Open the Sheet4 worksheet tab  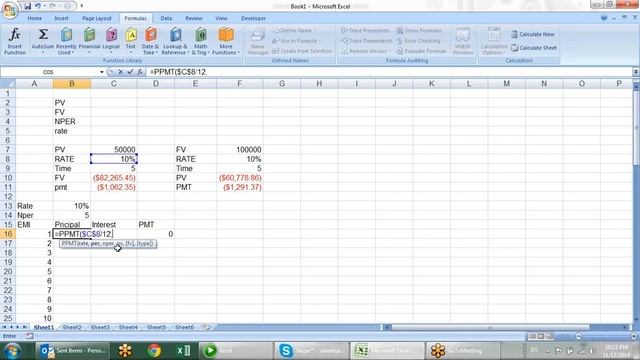click(x=128, y=327)
